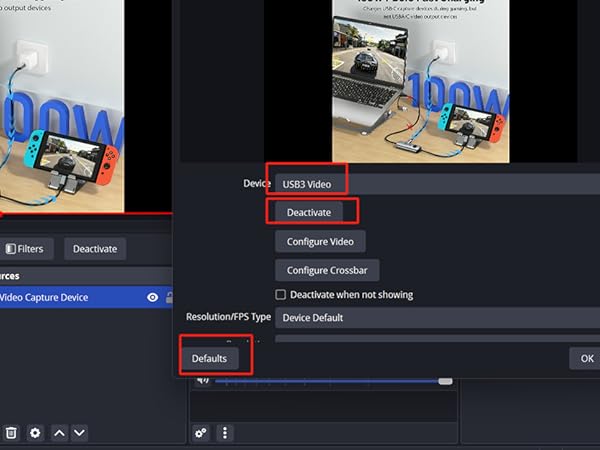Remove source with the trash icon
This screenshot has width=600, height=450.
[x=11, y=433]
